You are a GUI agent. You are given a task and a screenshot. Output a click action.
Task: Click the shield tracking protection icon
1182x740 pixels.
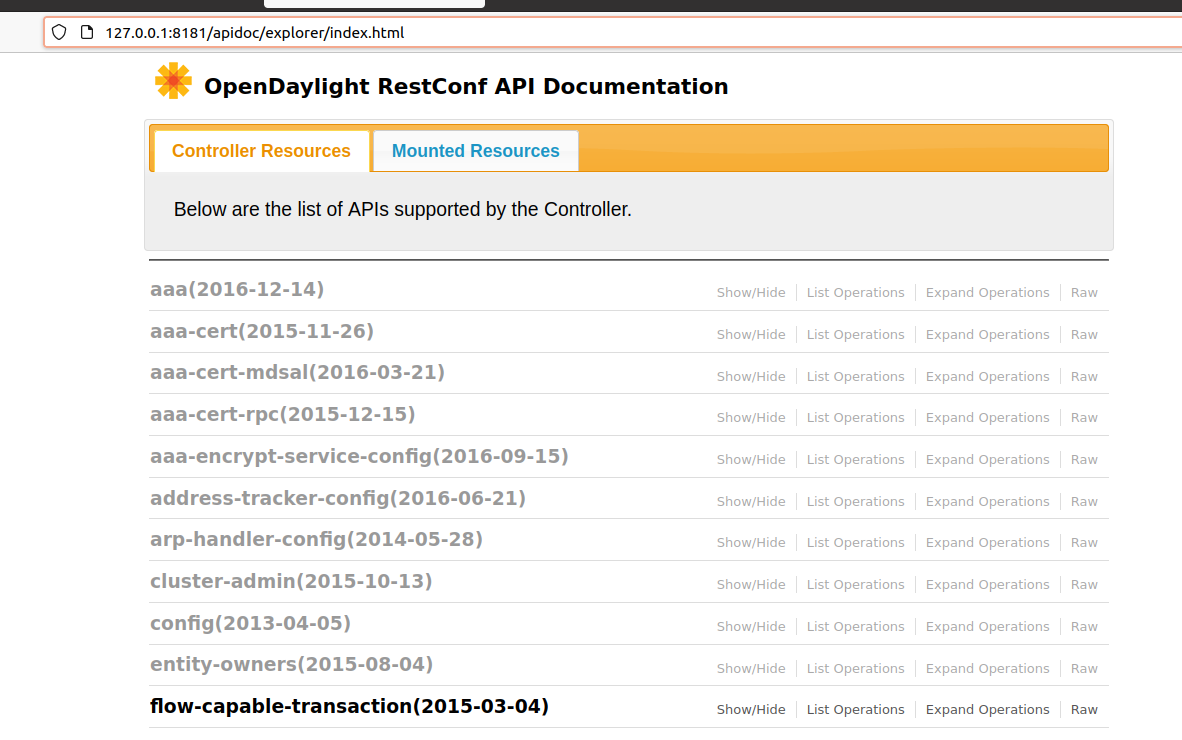pos(59,32)
